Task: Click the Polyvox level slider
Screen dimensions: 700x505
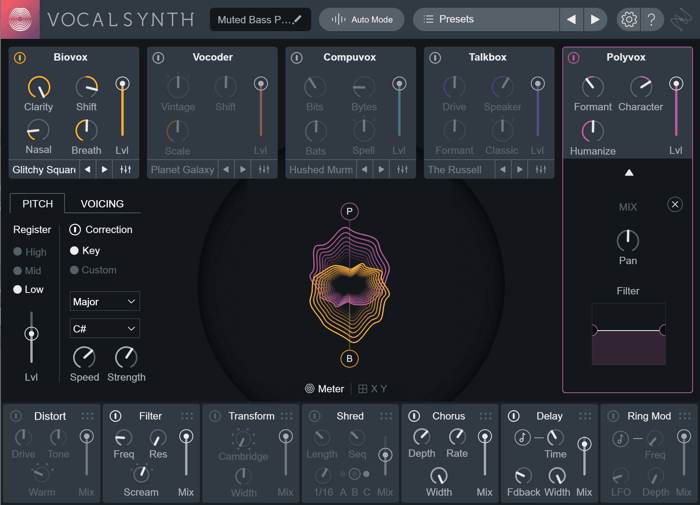Action: click(676, 108)
